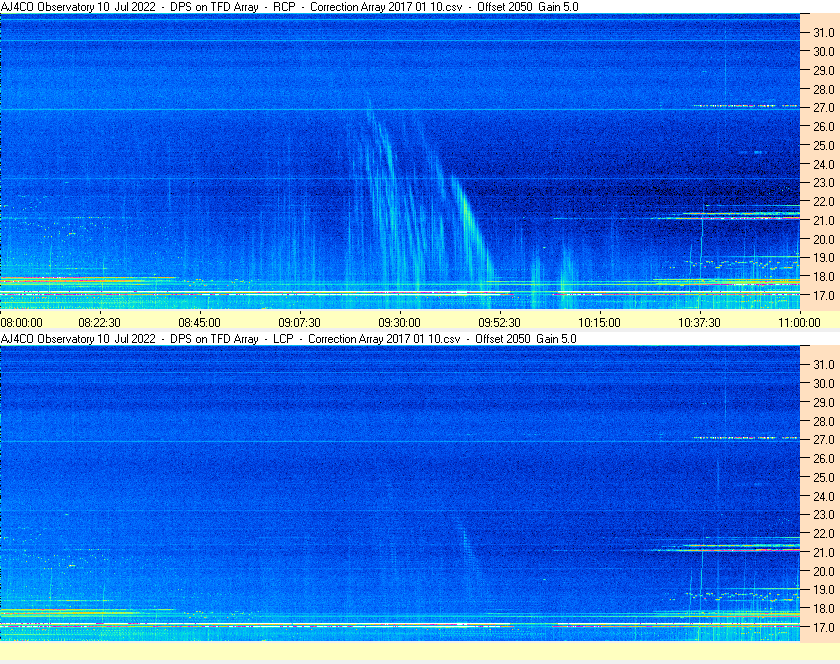Click the 31.0 frequency label on LCP plot
This screenshot has height=664, width=840.
824,364
